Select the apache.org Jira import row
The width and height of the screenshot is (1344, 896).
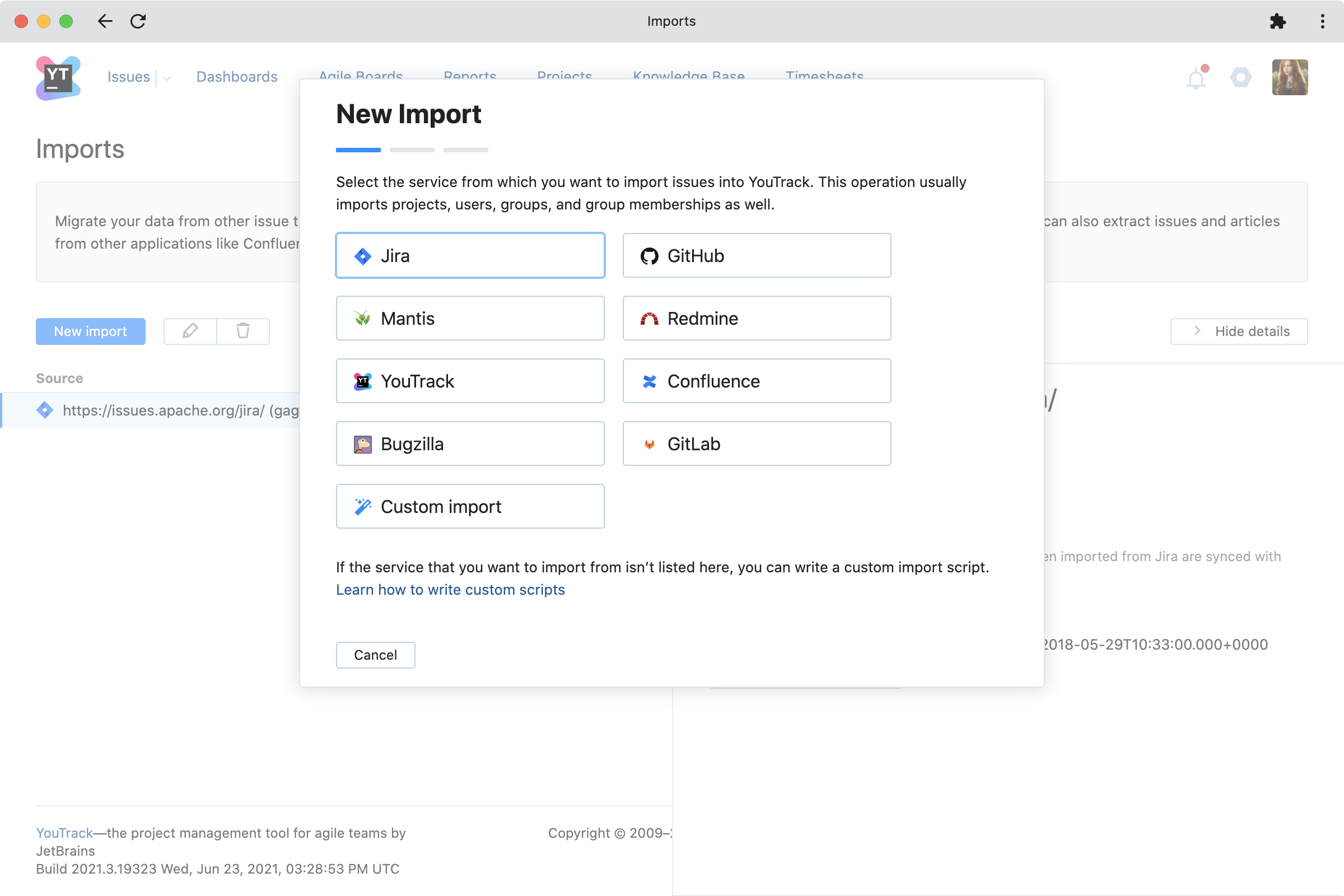166,410
